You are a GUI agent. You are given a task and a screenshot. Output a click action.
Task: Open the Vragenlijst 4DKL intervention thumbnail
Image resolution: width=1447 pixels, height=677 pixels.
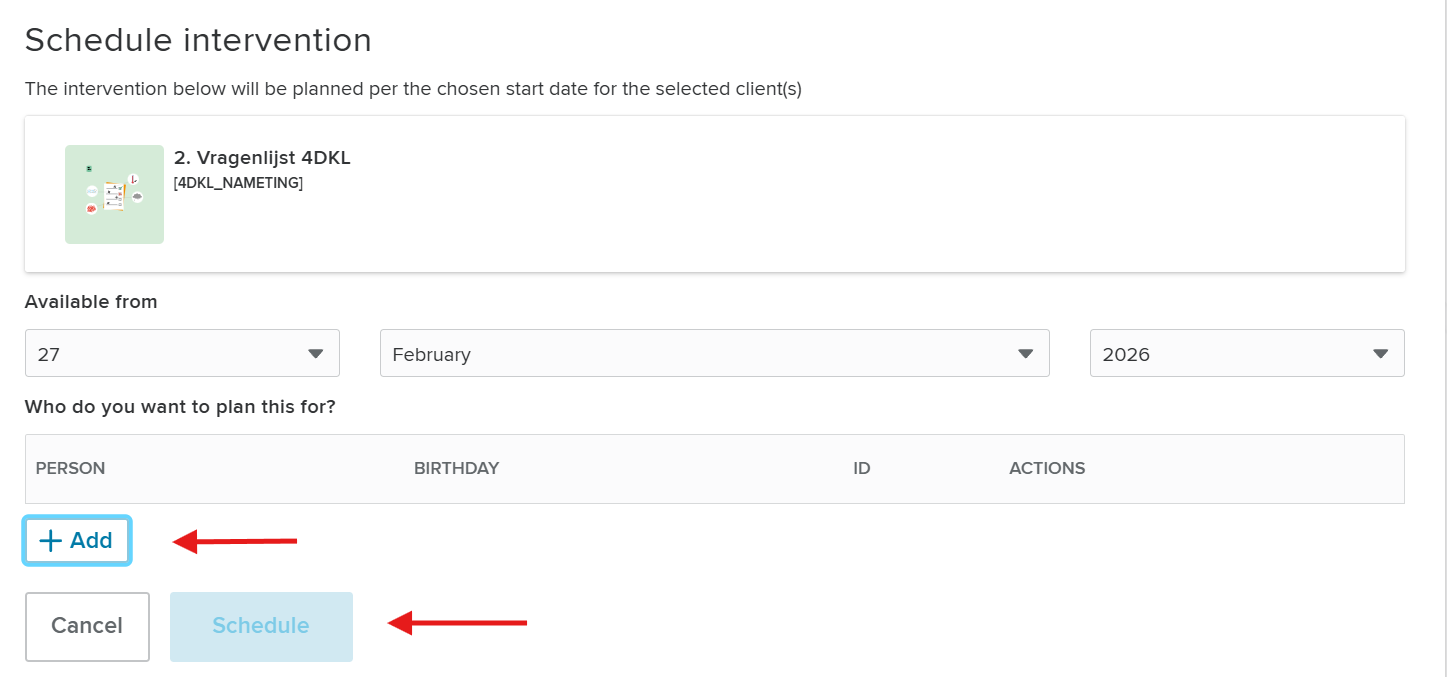click(114, 194)
